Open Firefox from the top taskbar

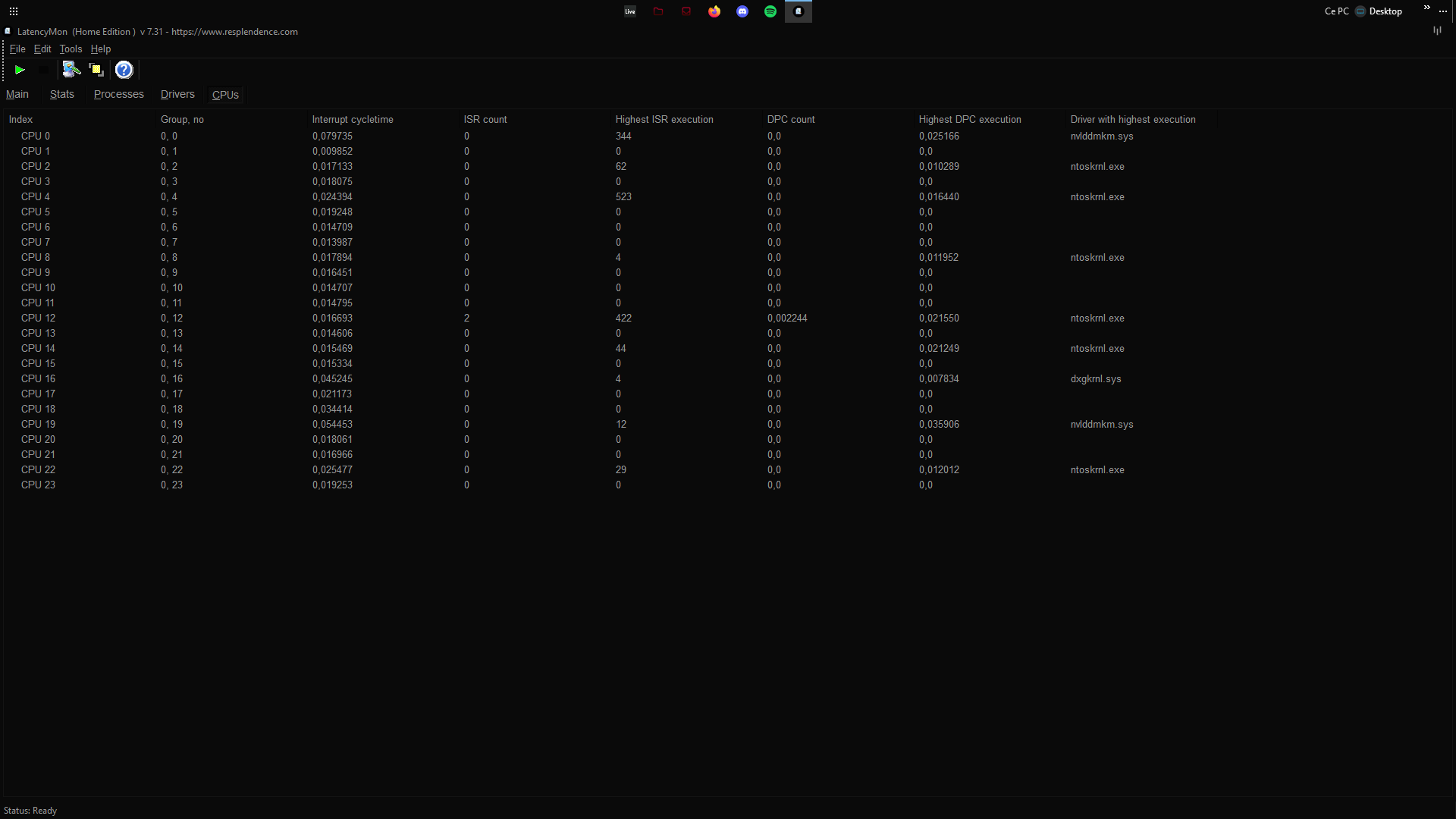point(714,11)
